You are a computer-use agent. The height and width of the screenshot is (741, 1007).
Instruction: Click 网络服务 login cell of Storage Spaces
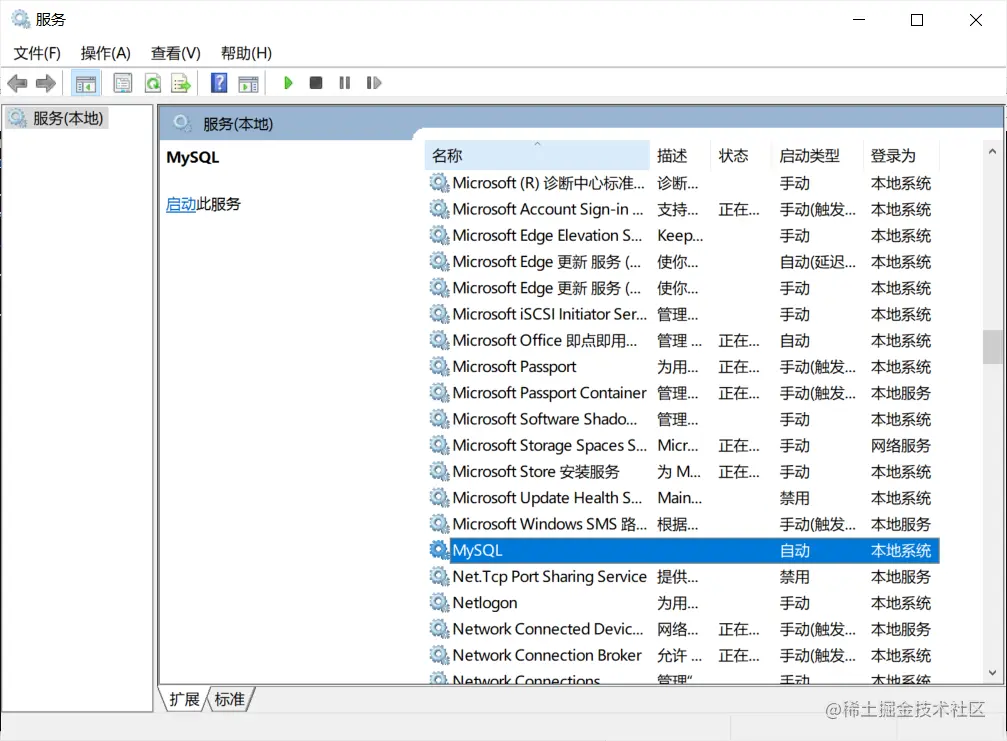900,445
